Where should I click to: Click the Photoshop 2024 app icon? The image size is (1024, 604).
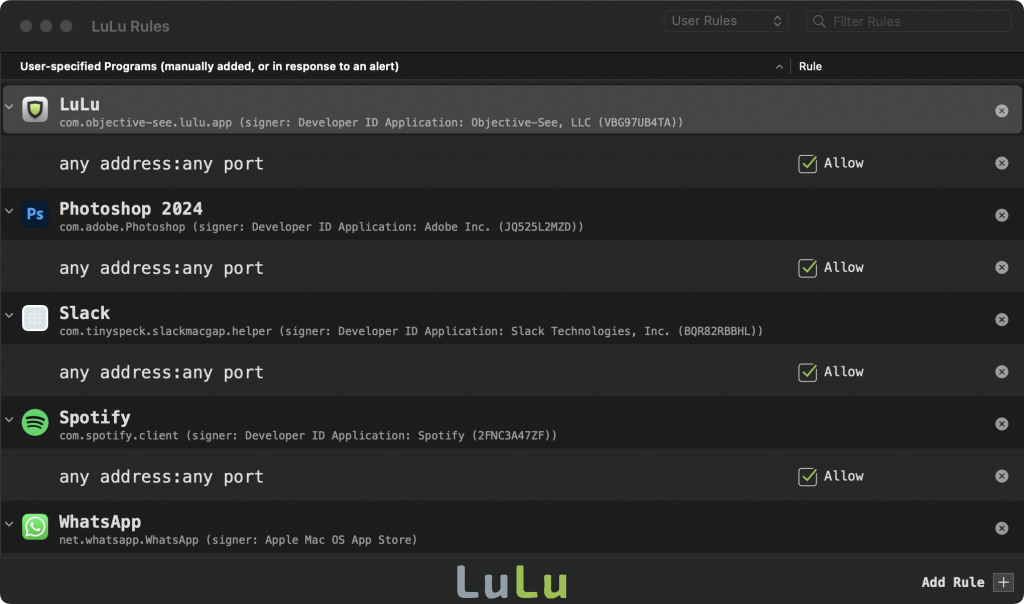[x=36, y=214]
